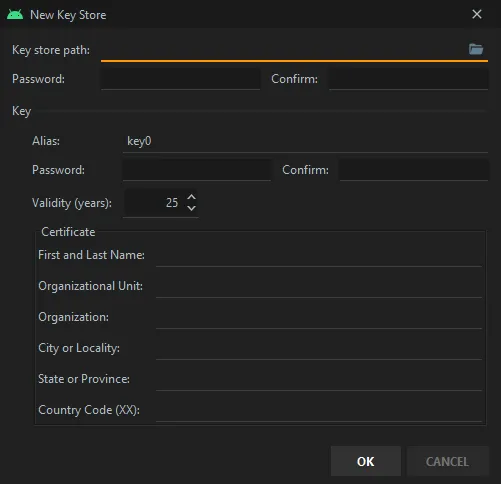The height and width of the screenshot is (484, 501).
Task: Select the key store Password field
Action: coord(180,79)
